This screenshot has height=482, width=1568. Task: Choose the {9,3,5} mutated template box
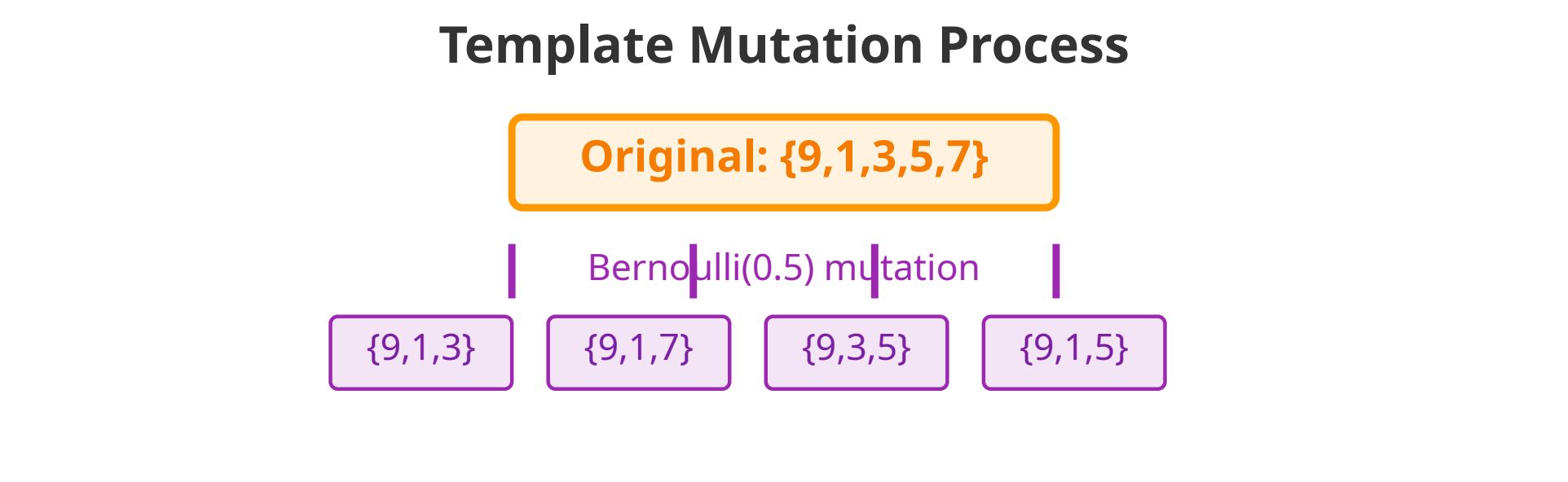pyautogui.click(x=857, y=353)
